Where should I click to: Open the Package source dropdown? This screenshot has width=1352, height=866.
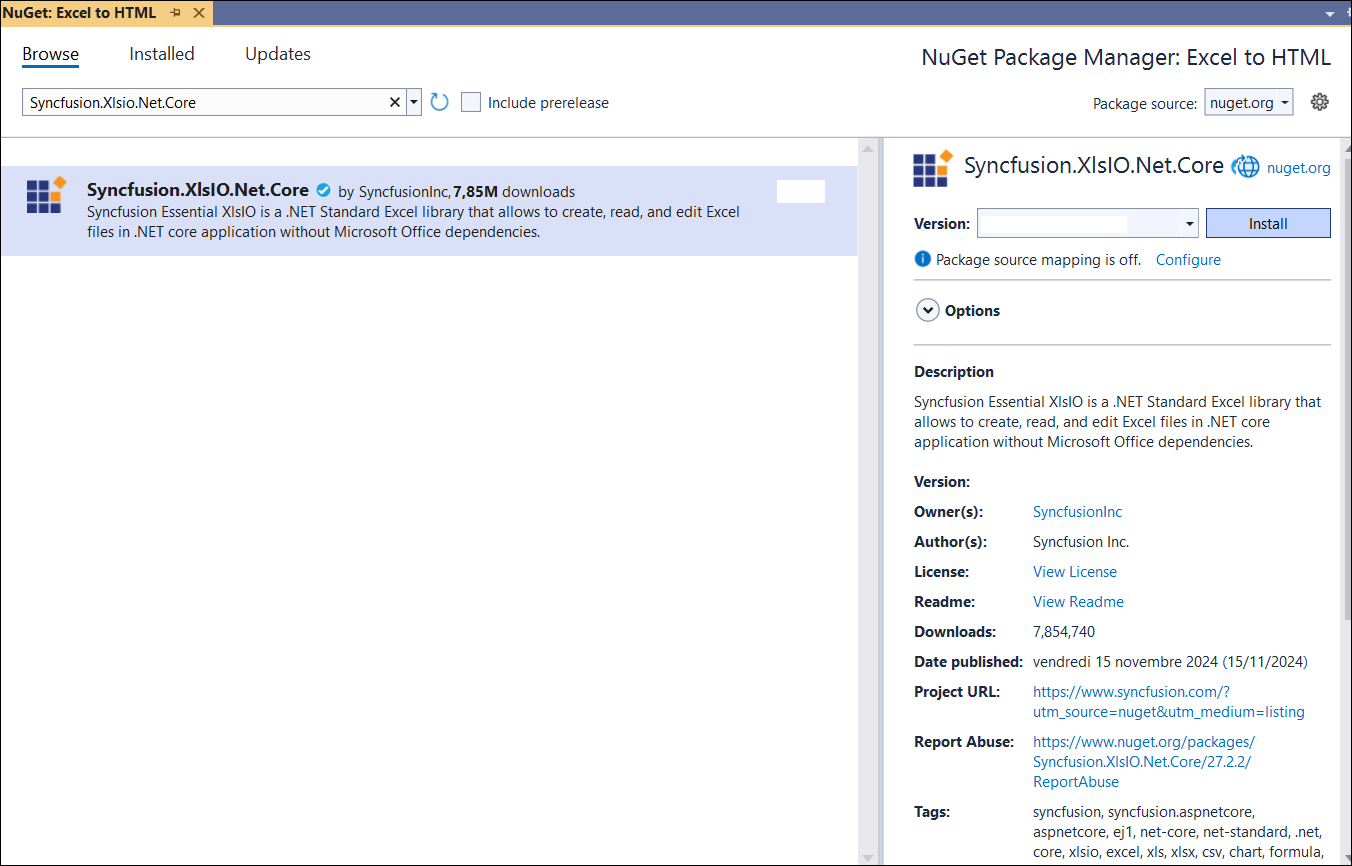pos(1248,102)
